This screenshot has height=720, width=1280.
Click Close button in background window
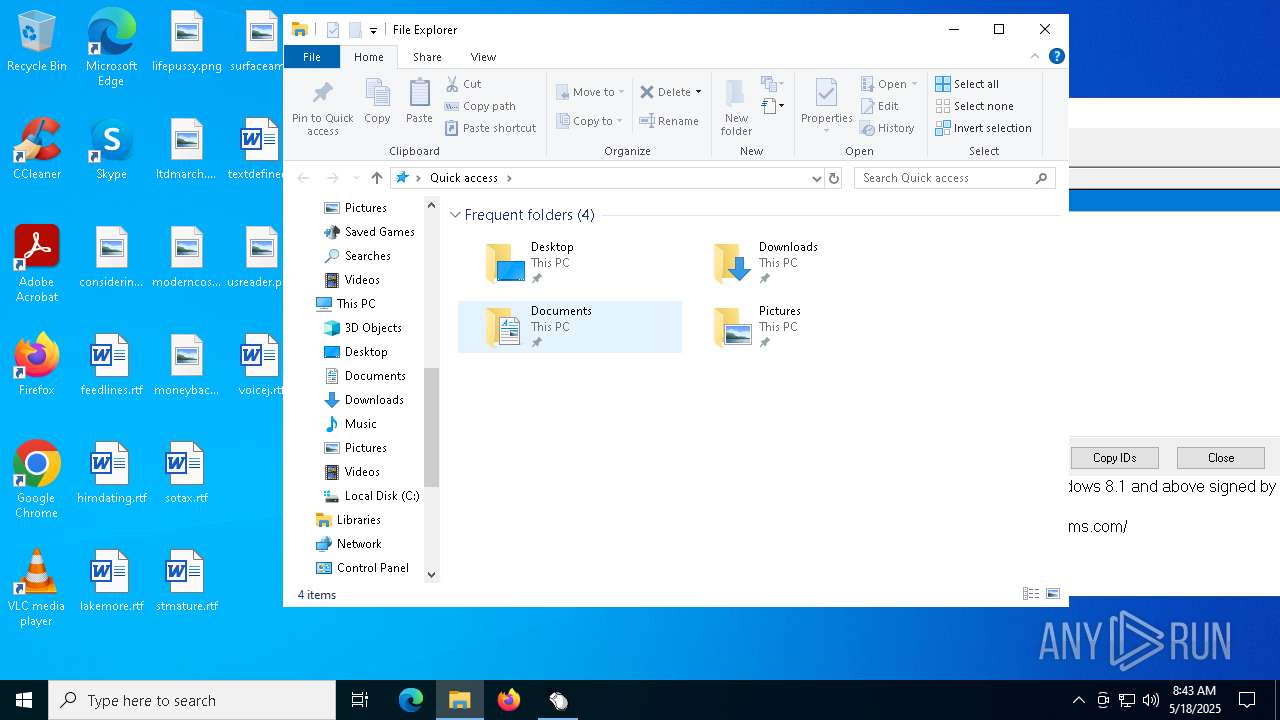[x=1221, y=458]
